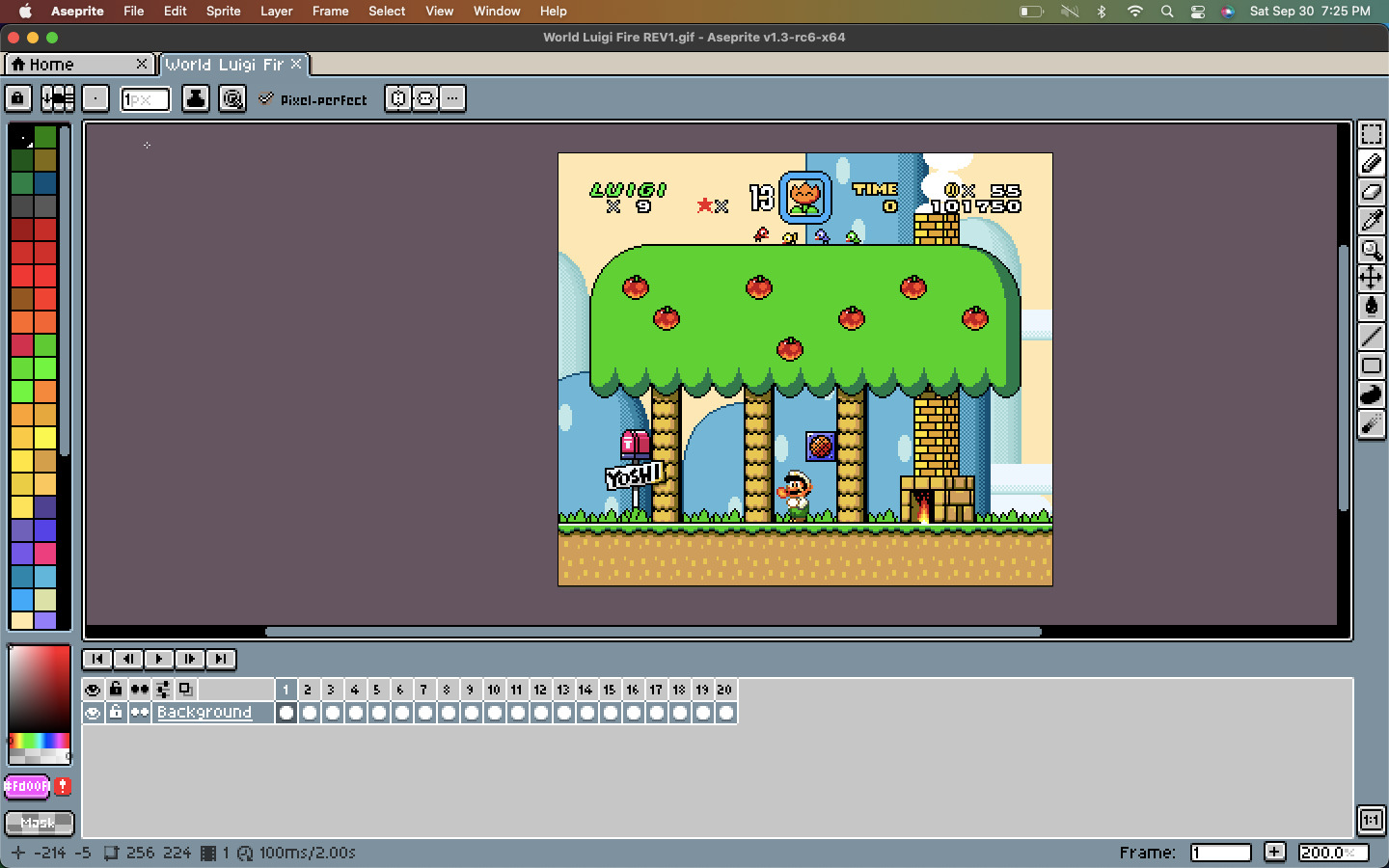Screen dimensions: 1389x868
Task: Open the Select menu
Action: point(387,11)
